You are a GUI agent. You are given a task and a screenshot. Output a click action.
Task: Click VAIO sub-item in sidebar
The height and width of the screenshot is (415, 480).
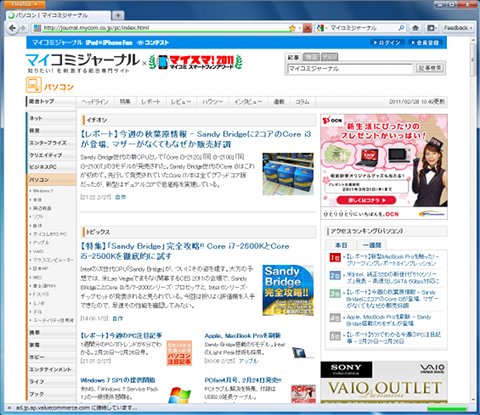38,251
